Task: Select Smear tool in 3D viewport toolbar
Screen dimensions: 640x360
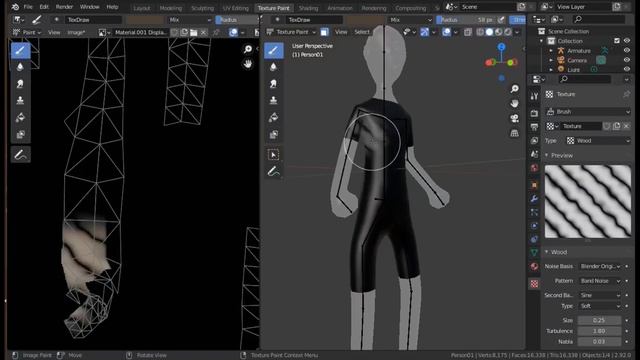Action: point(273,84)
